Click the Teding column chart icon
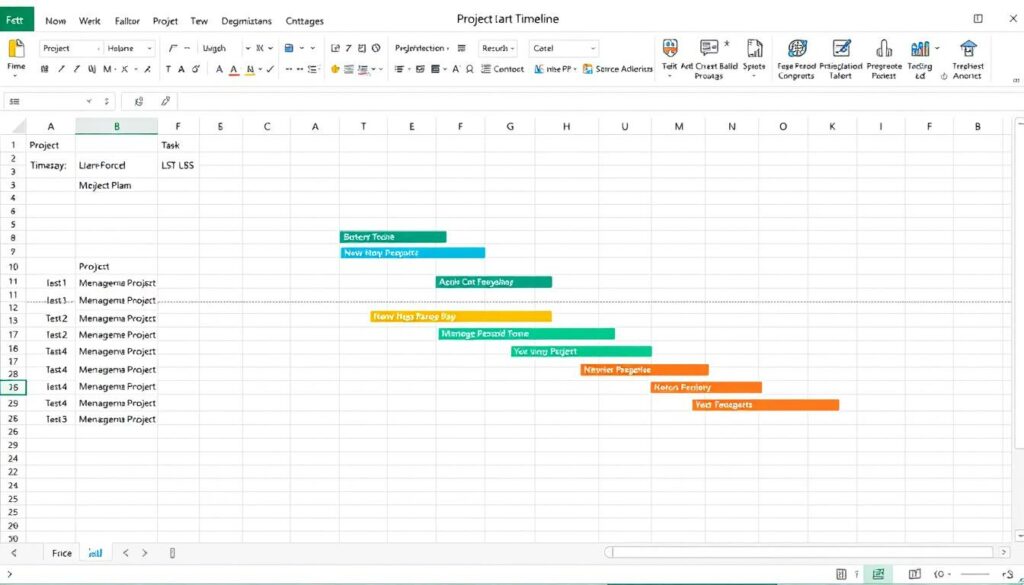Image resolution: width=1024 pixels, height=585 pixels. 920,48
